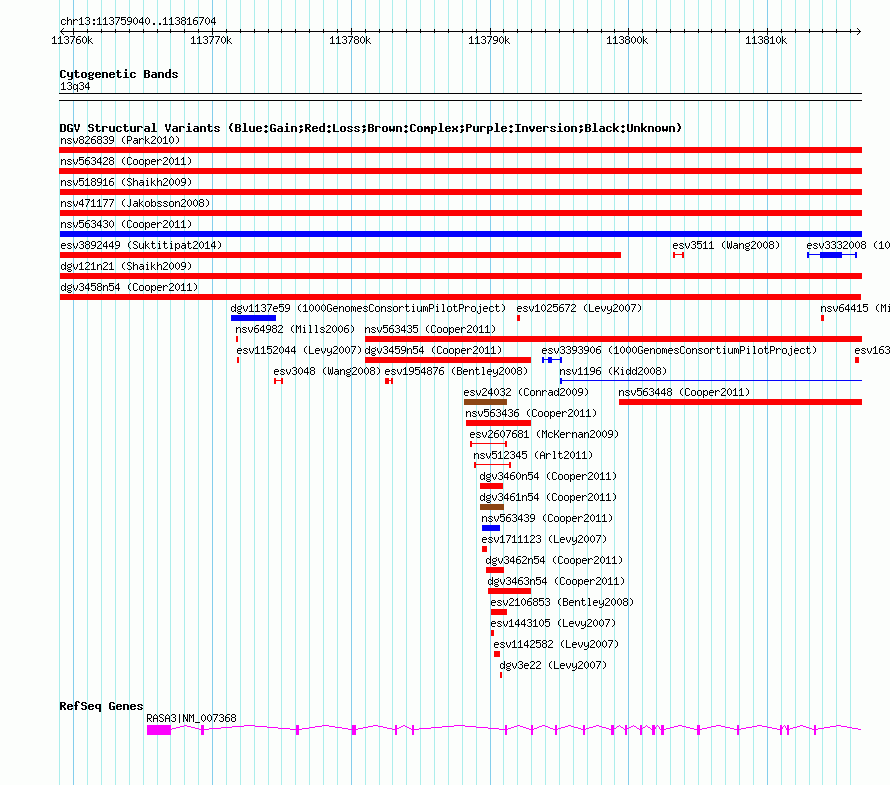The height and width of the screenshot is (785, 890).
Task: Click the 113780k ruler label
Action: tap(350, 40)
